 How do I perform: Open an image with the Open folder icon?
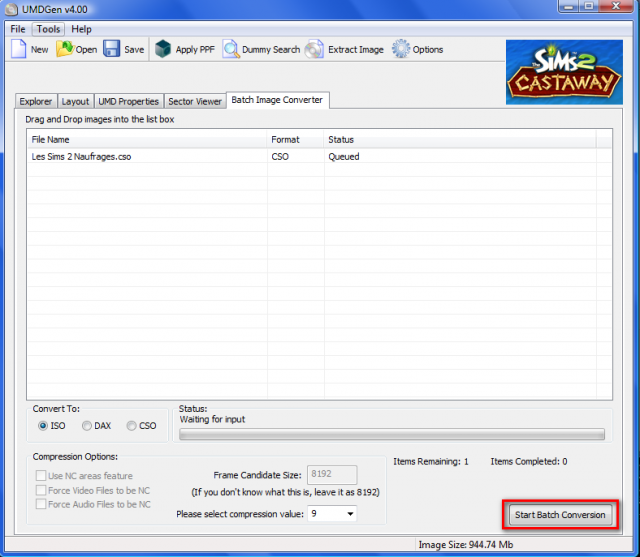point(64,49)
